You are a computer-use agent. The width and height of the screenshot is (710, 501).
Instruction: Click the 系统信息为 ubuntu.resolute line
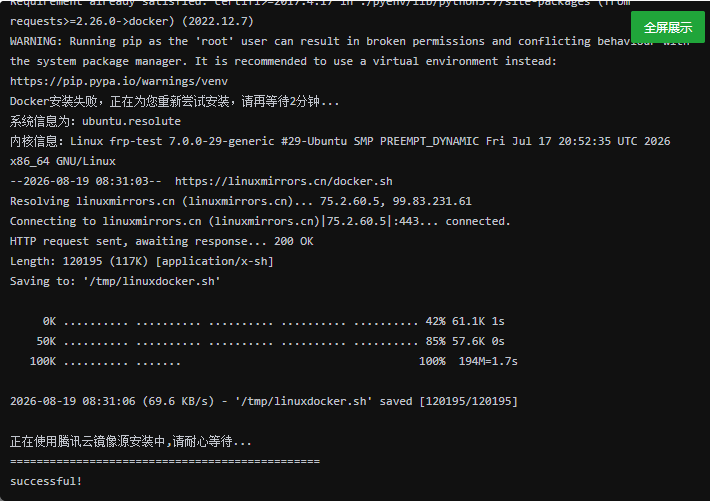95,121
